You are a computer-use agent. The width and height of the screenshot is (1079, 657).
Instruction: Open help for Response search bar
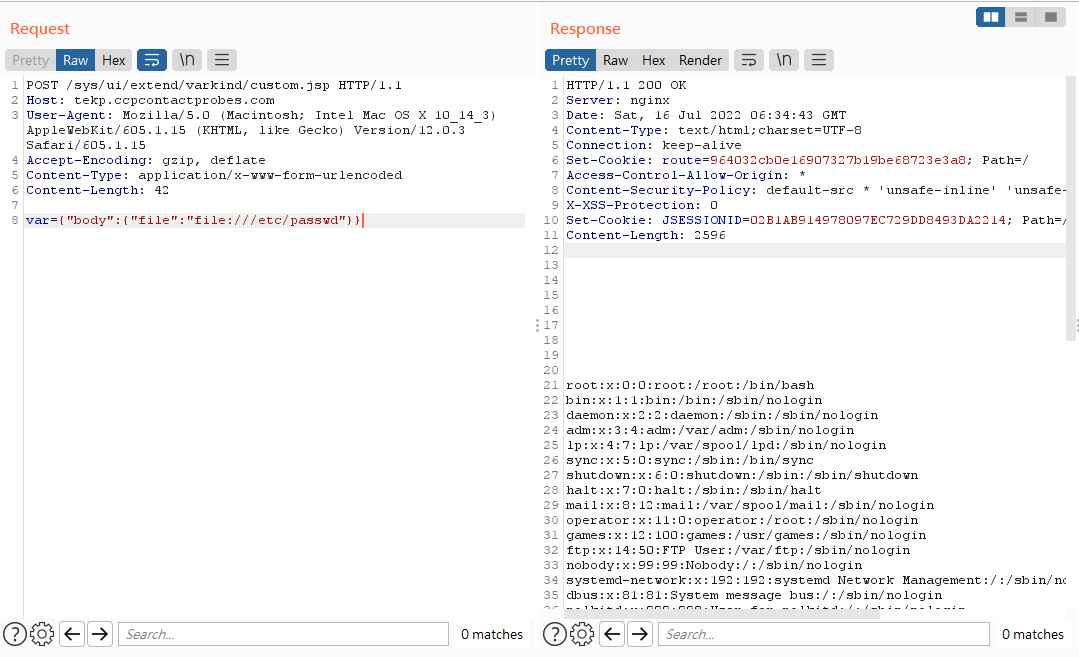555,634
